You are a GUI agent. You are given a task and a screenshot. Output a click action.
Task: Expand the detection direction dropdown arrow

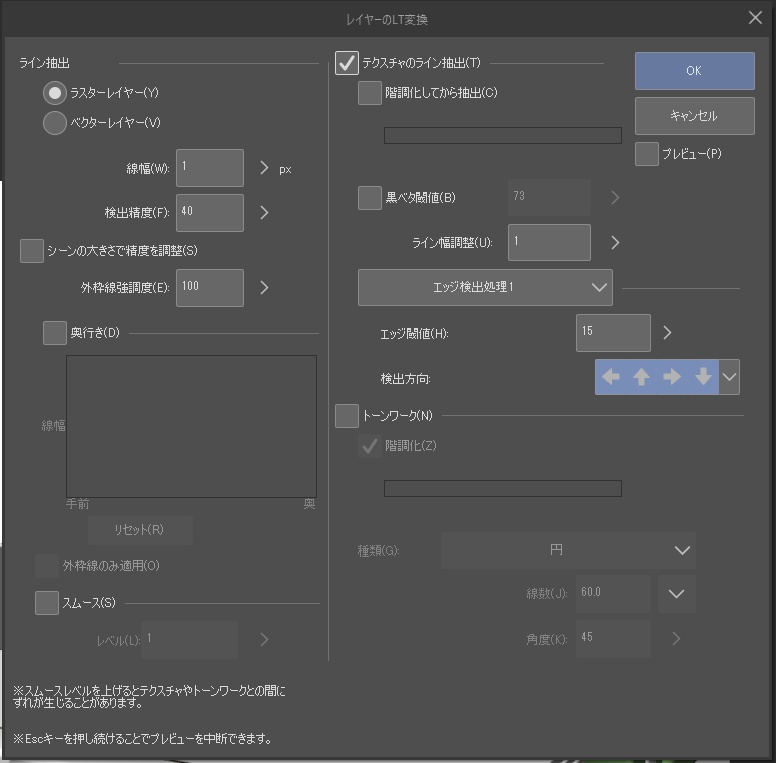[x=730, y=377]
